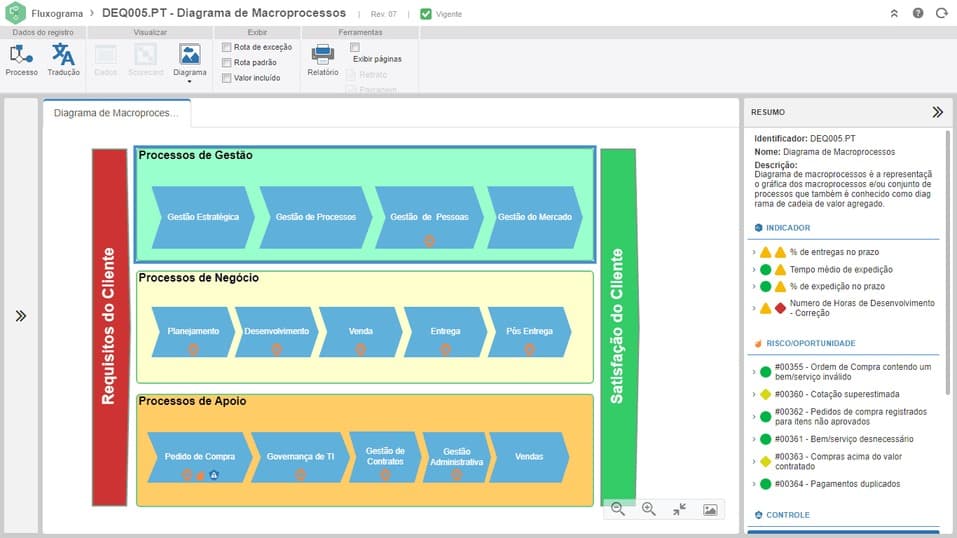This screenshot has width=957, height=538.
Task: Collapse the RESUMO panel with double chevron
Action: point(937,112)
